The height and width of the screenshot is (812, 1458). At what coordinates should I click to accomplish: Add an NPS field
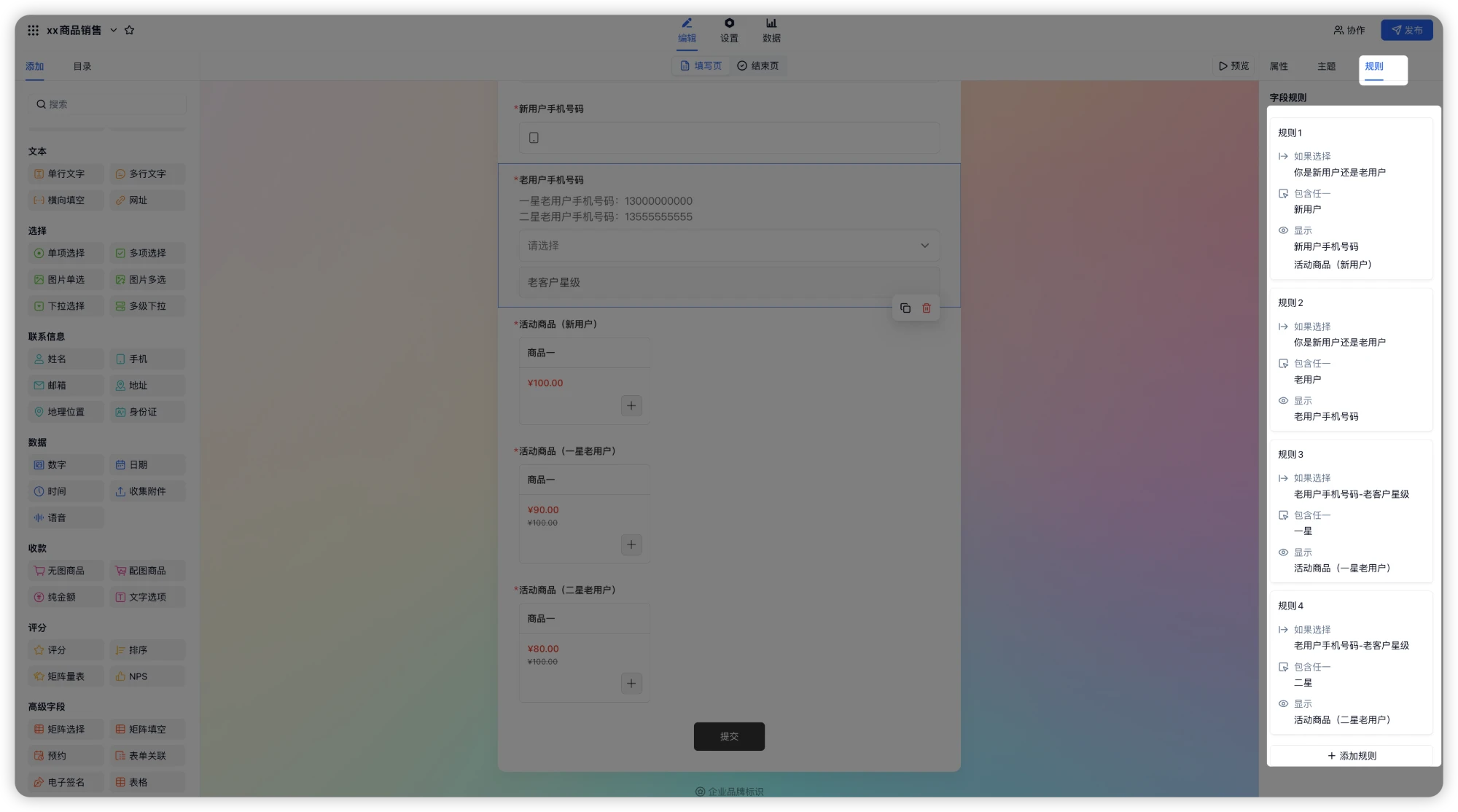(x=148, y=676)
